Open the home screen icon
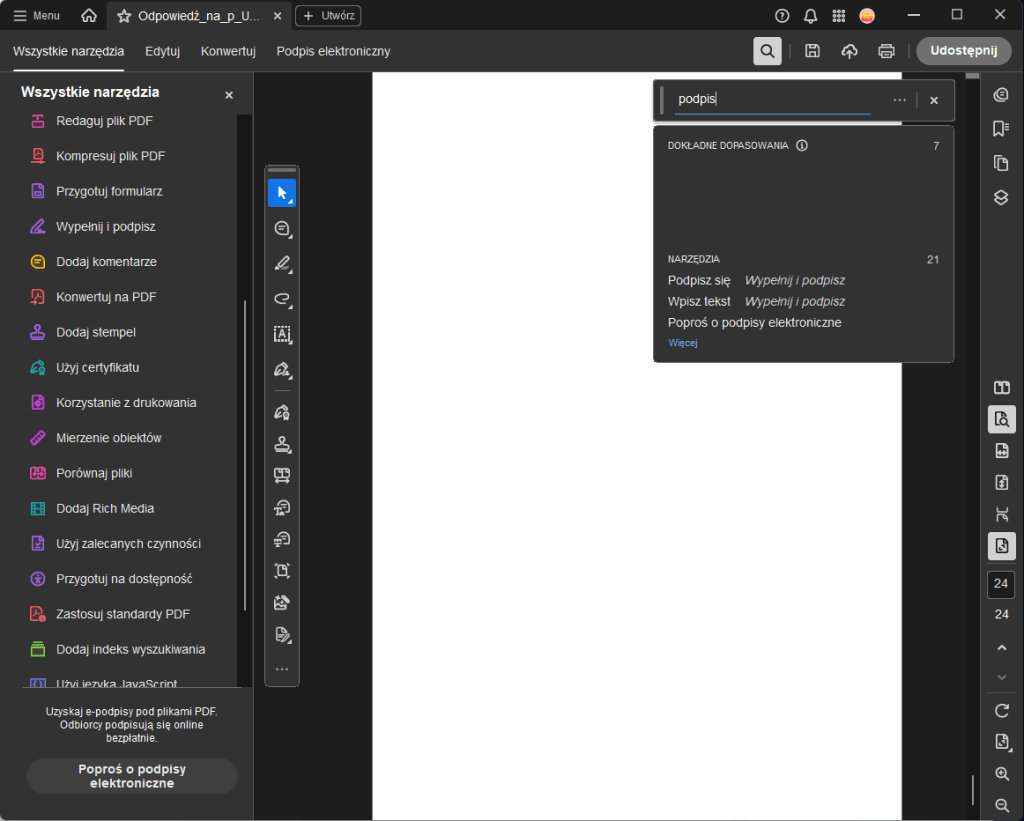 tap(89, 16)
